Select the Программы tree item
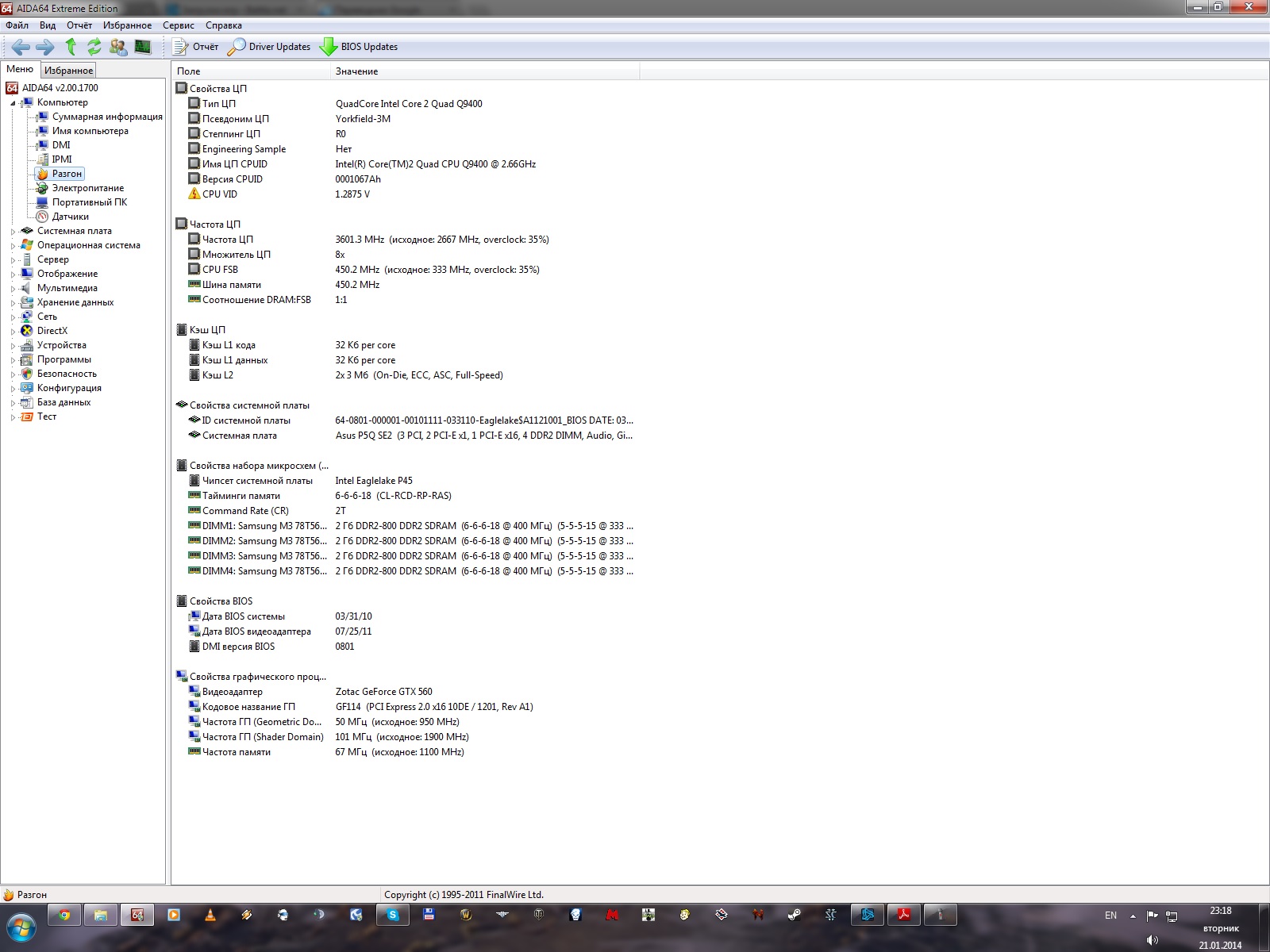1270x952 pixels. tap(64, 359)
